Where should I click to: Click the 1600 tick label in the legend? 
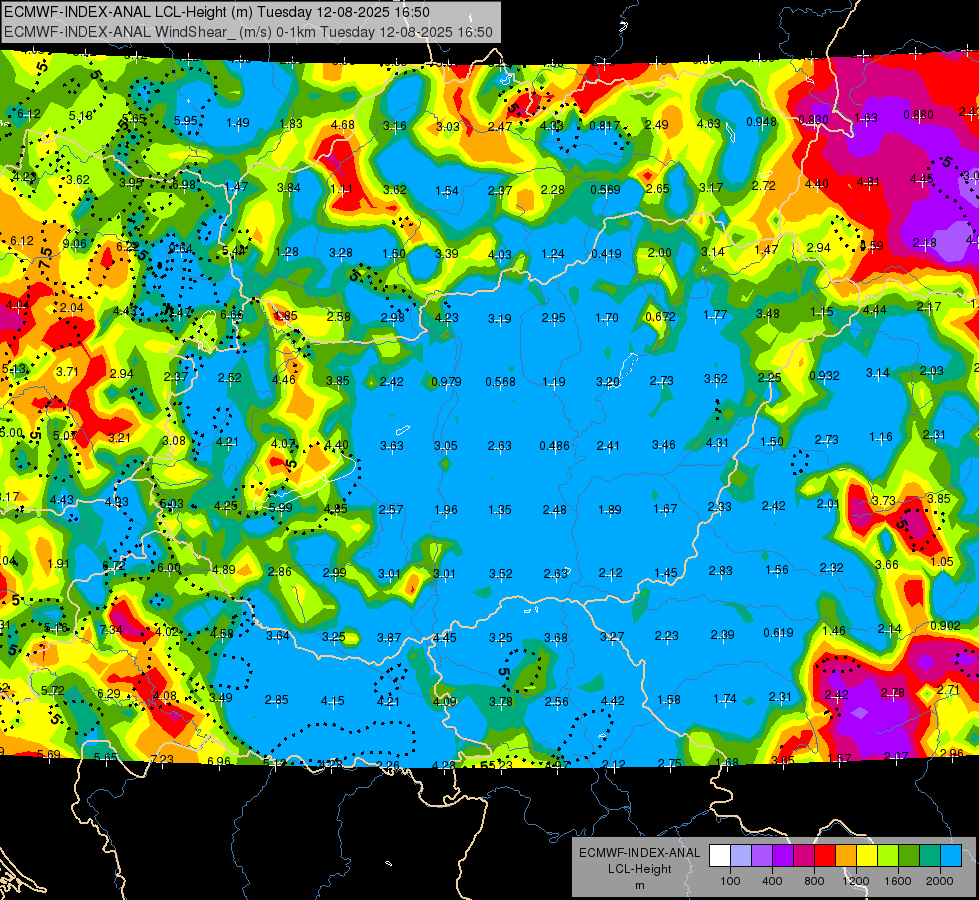tap(898, 881)
